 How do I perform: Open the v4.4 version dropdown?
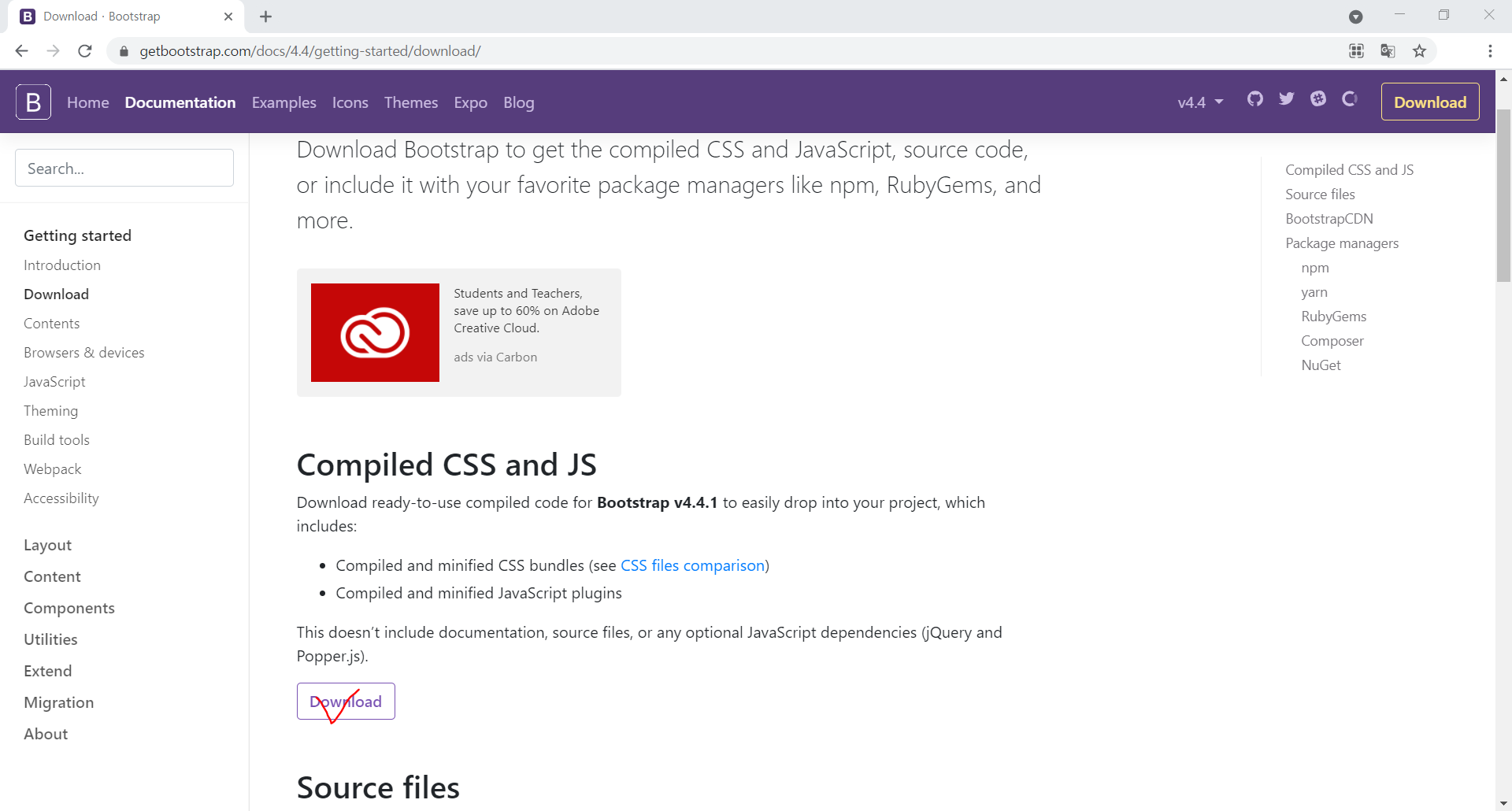point(1200,102)
